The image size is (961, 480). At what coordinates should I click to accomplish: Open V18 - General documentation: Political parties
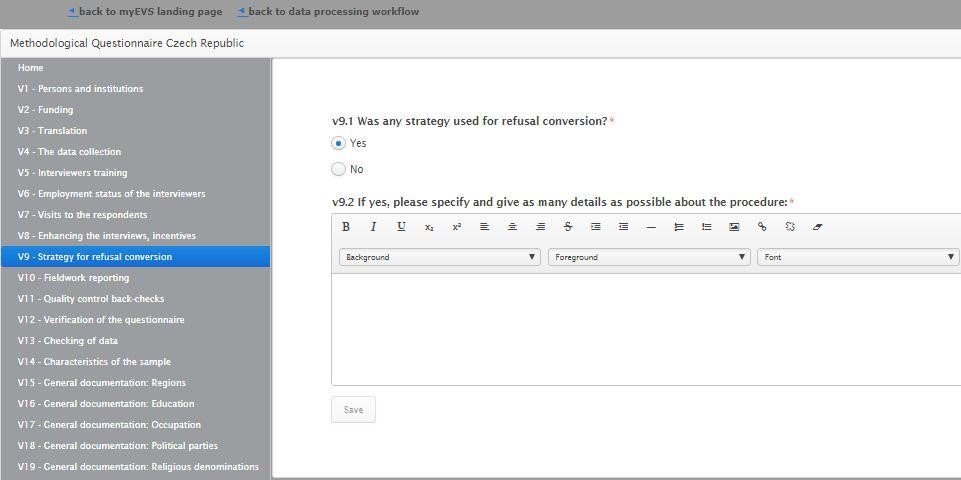click(x=135, y=446)
